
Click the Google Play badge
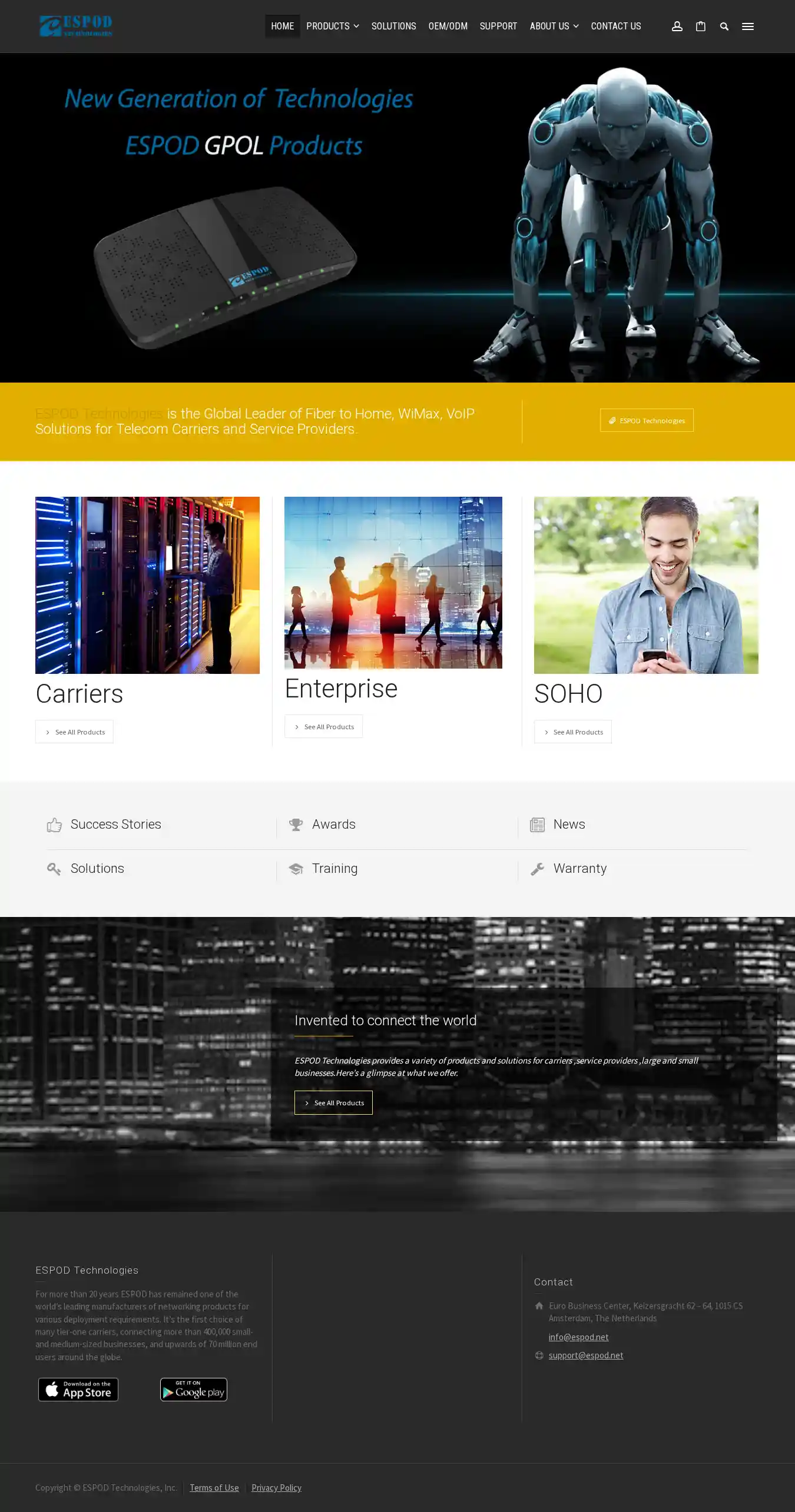(x=194, y=1390)
